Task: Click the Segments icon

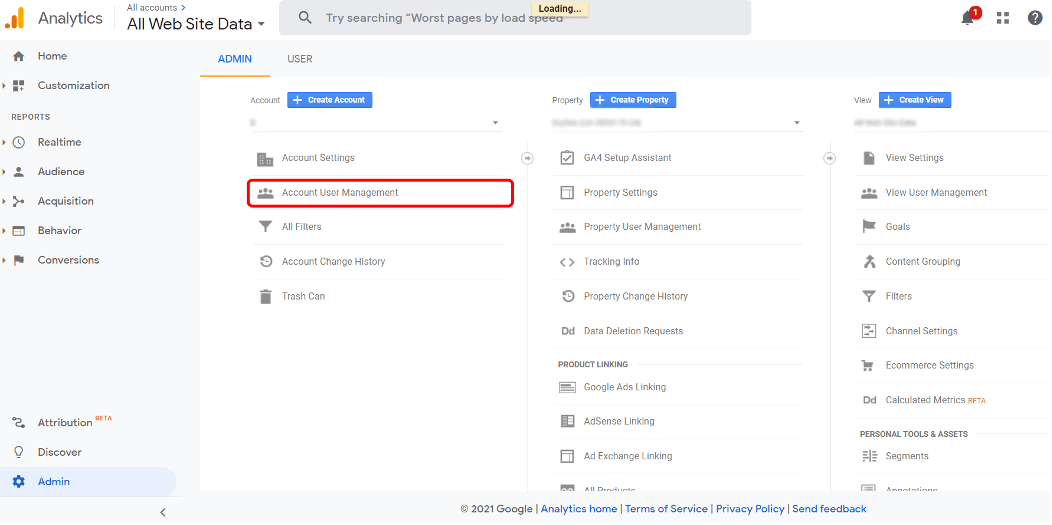Action: coord(869,456)
